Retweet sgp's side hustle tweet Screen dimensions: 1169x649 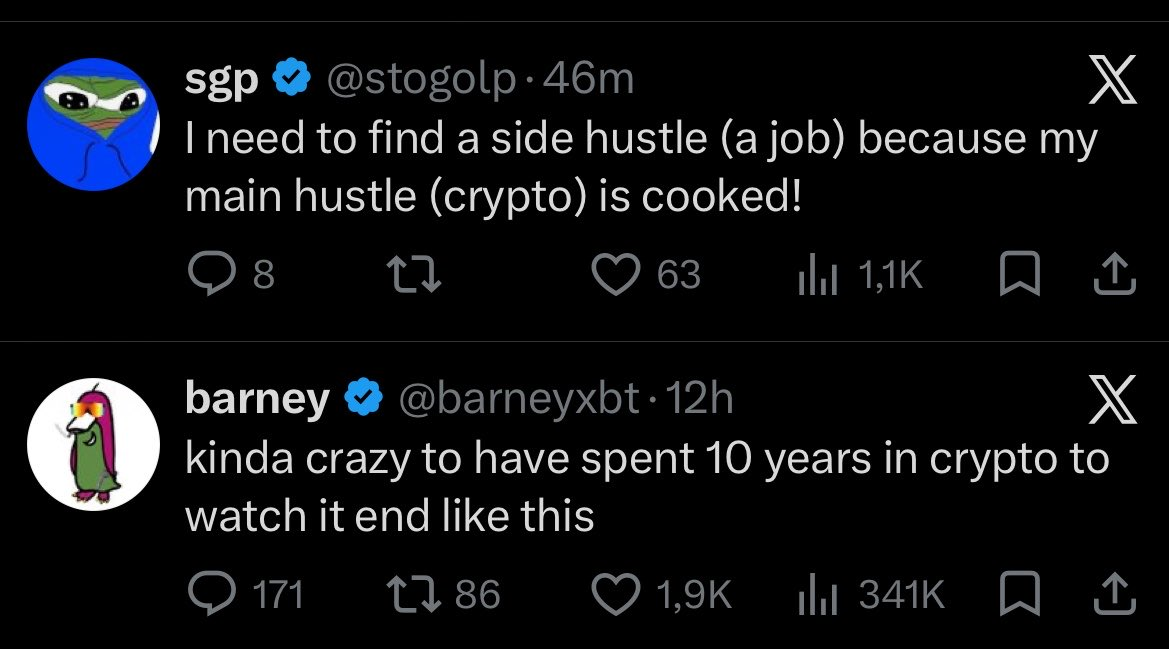click(x=414, y=274)
